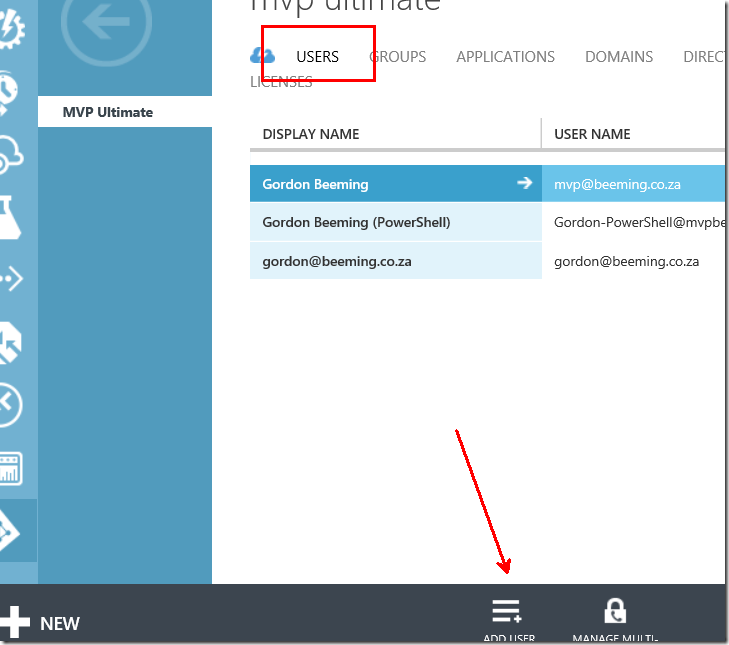Open the Add User command icon

pyautogui.click(x=507, y=611)
